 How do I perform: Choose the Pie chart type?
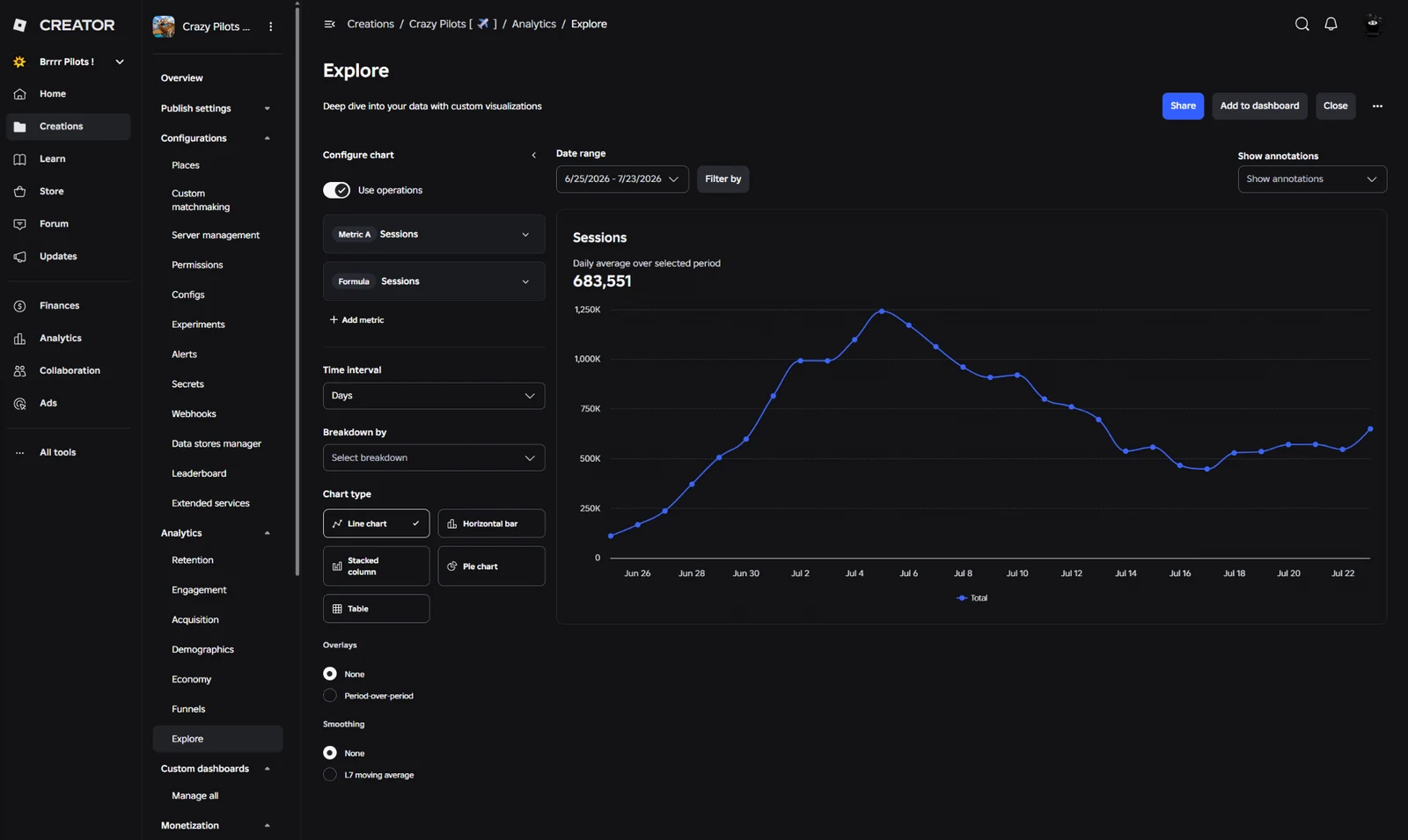pyautogui.click(x=491, y=566)
